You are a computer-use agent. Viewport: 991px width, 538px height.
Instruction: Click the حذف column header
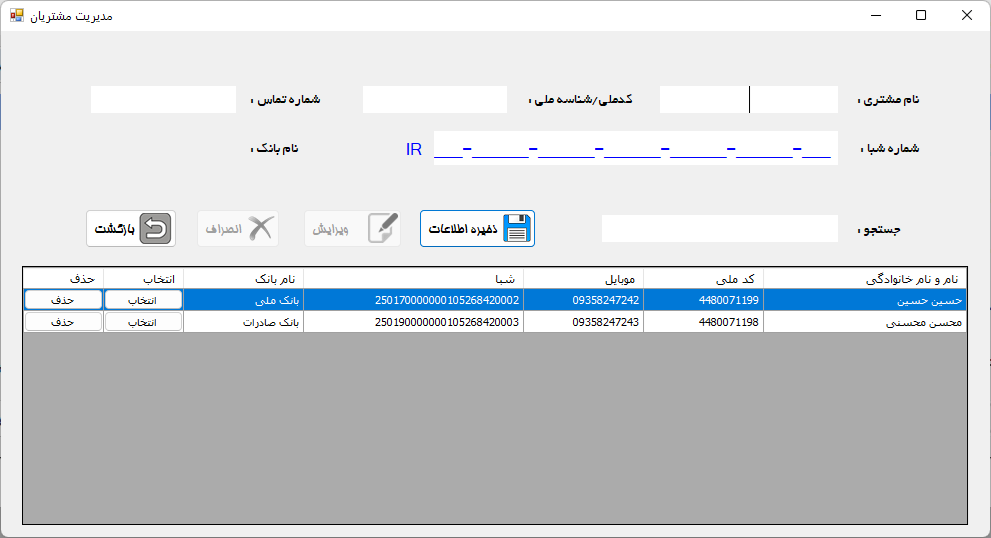(x=63, y=279)
